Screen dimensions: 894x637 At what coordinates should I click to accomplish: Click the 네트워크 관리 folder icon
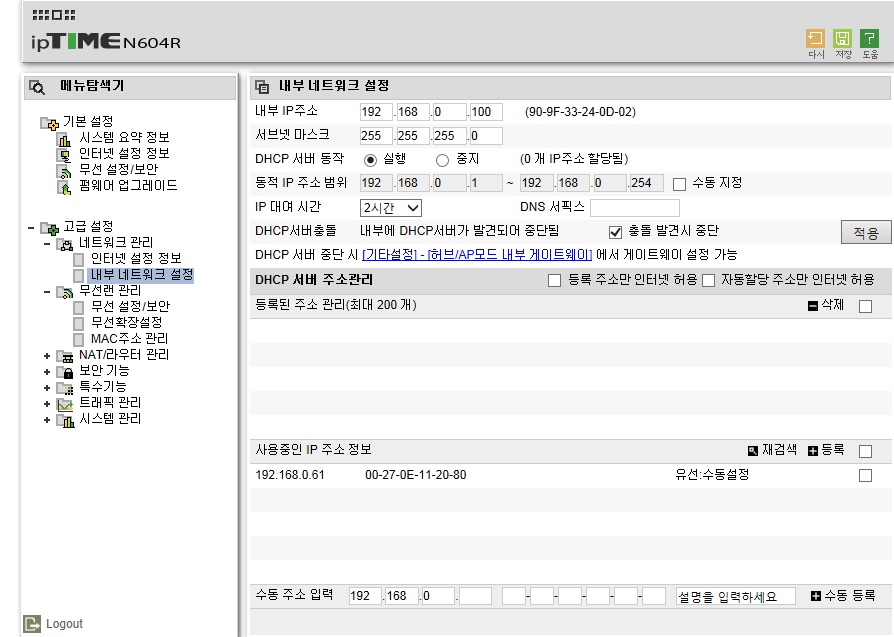[65, 244]
